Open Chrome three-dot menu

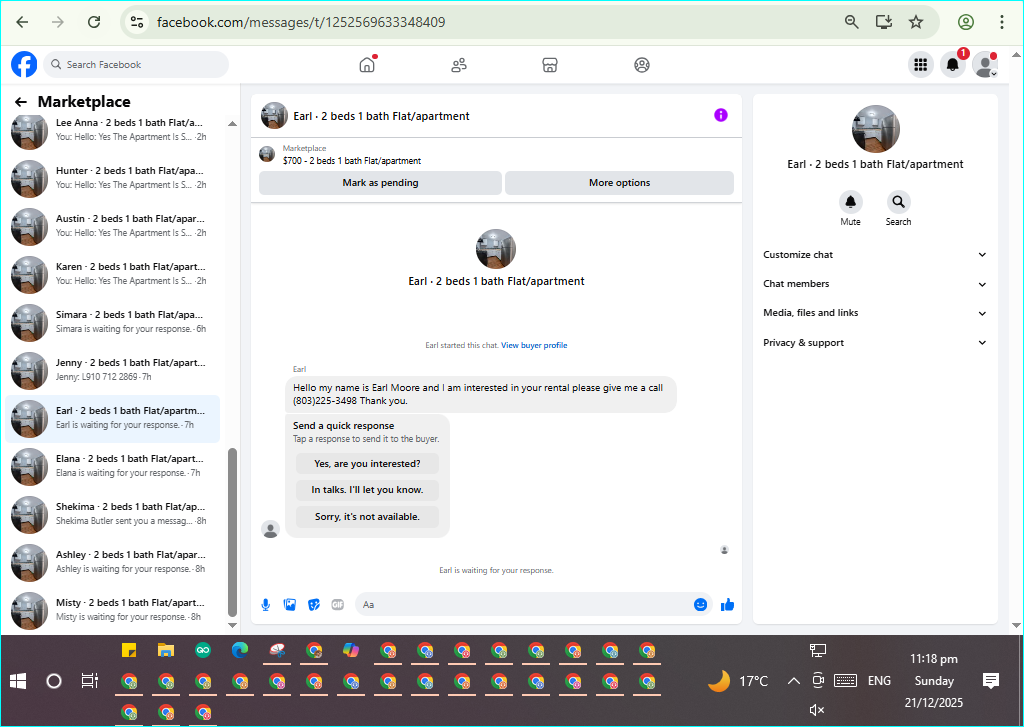(x=1001, y=22)
